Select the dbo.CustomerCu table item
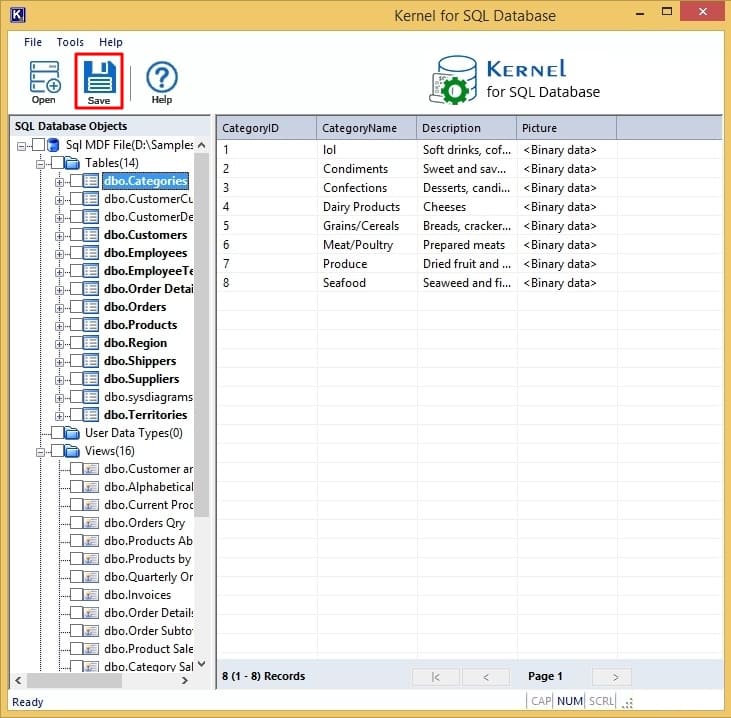The width and height of the screenshot is (731, 718). pyautogui.click(x=148, y=199)
